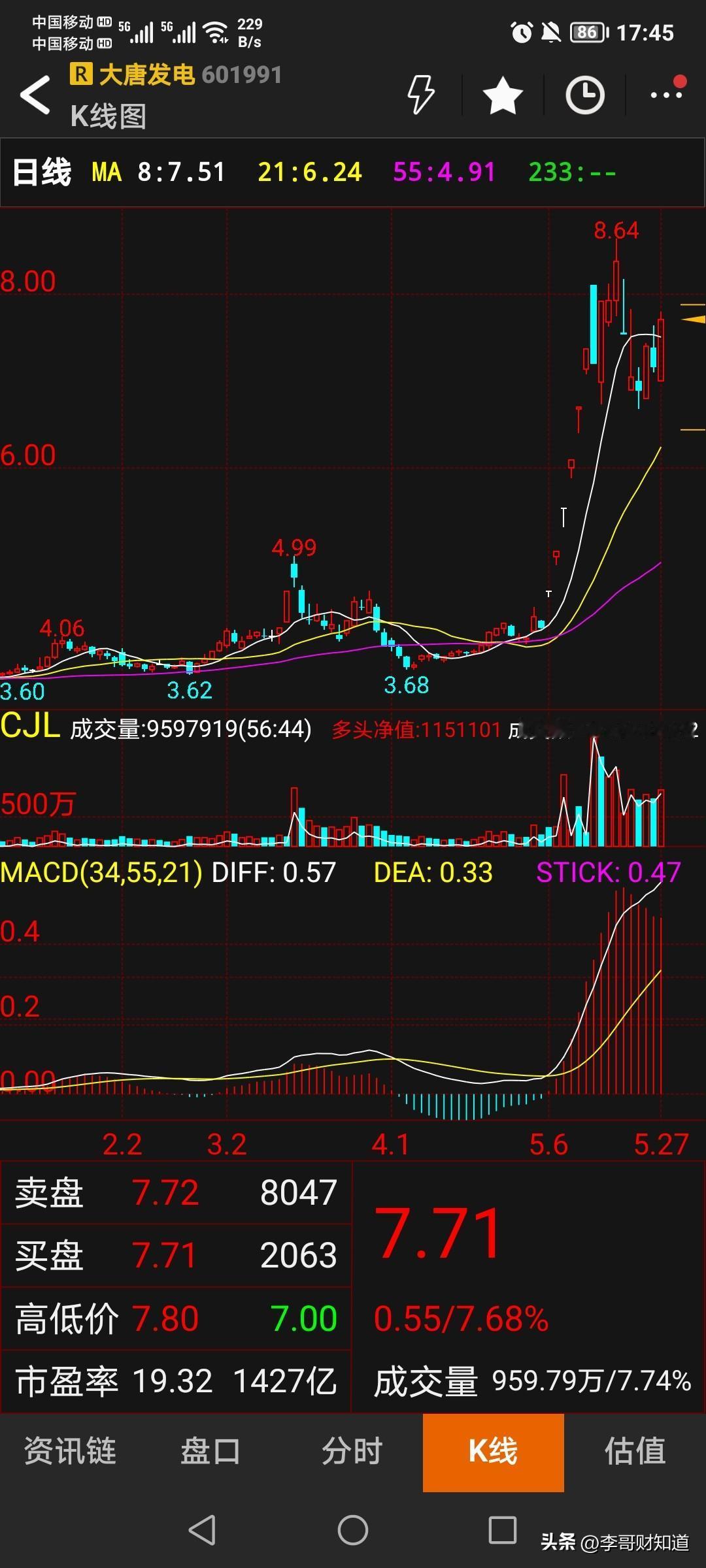Tap the 4.1 date label
706x1568 pixels.
pyautogui.click(x=390, y=1145)
